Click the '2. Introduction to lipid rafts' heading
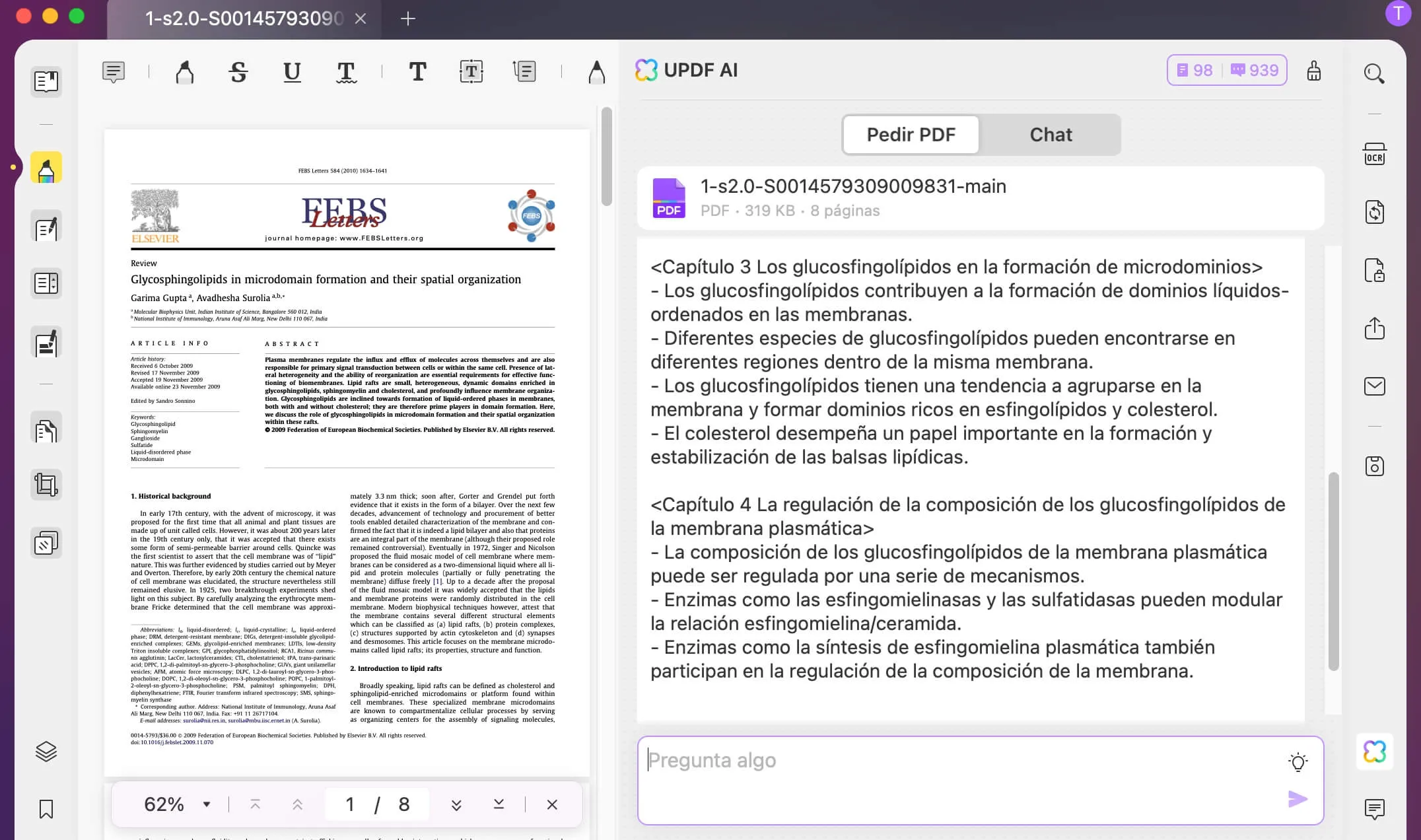The height and width of the screenshot is (840, 1421). 396,668
